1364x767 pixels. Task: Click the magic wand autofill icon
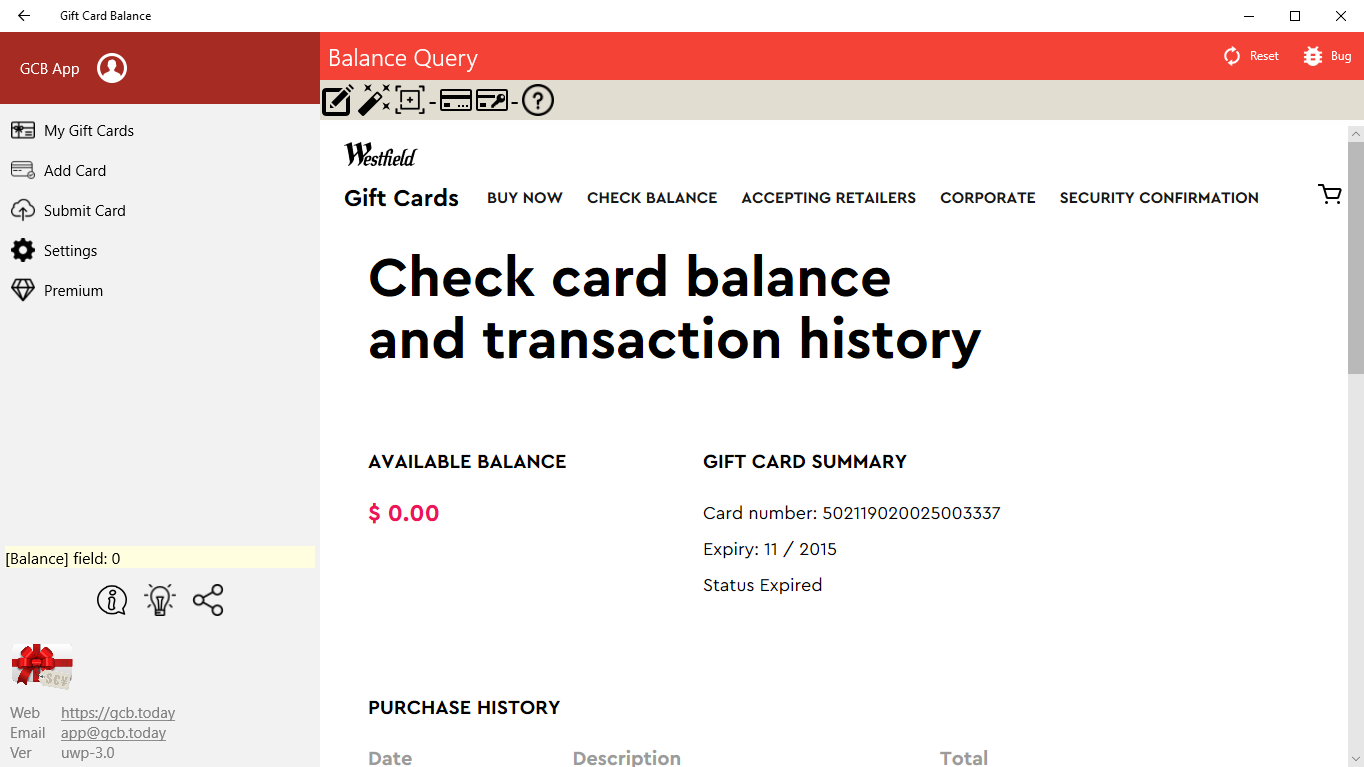374,101
